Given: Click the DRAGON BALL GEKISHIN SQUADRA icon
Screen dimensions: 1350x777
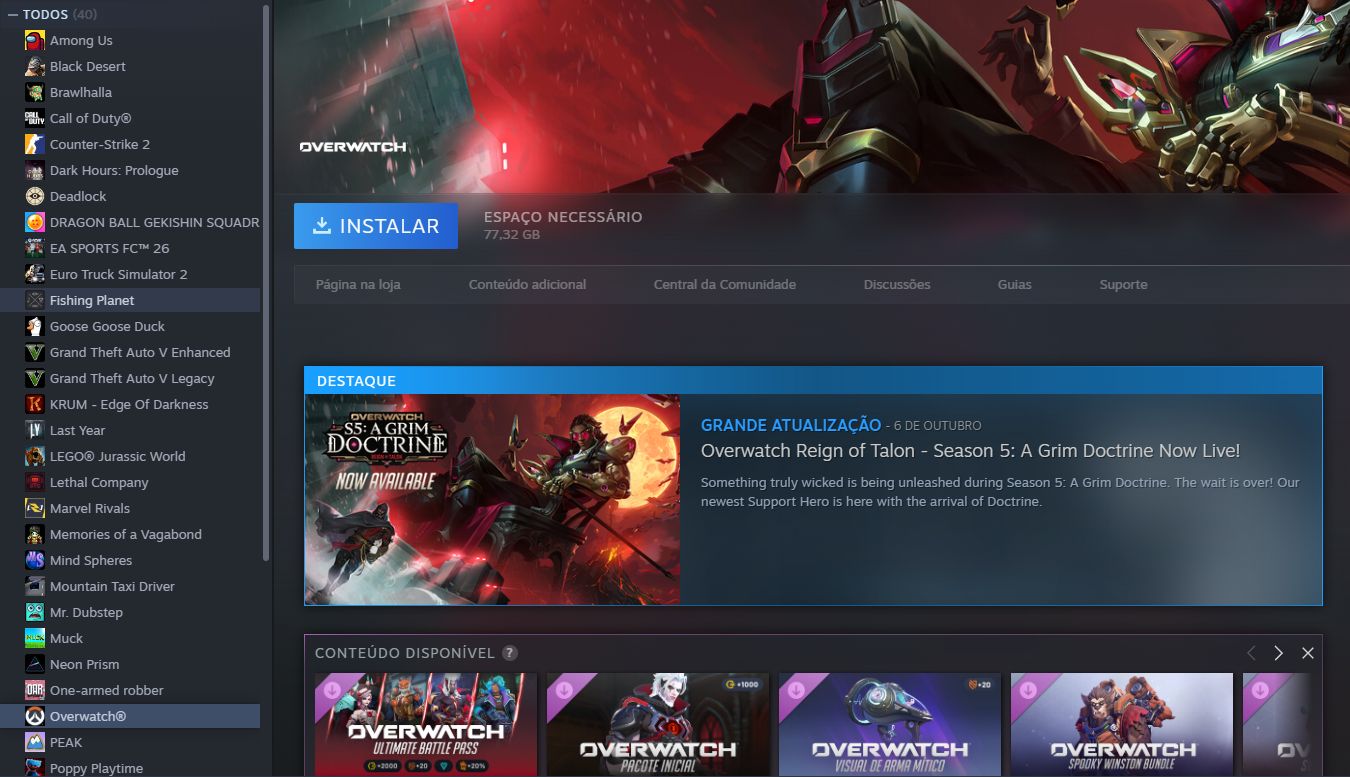Looking at the screenshot, I should pyautogui.click(x=35, y=223).
